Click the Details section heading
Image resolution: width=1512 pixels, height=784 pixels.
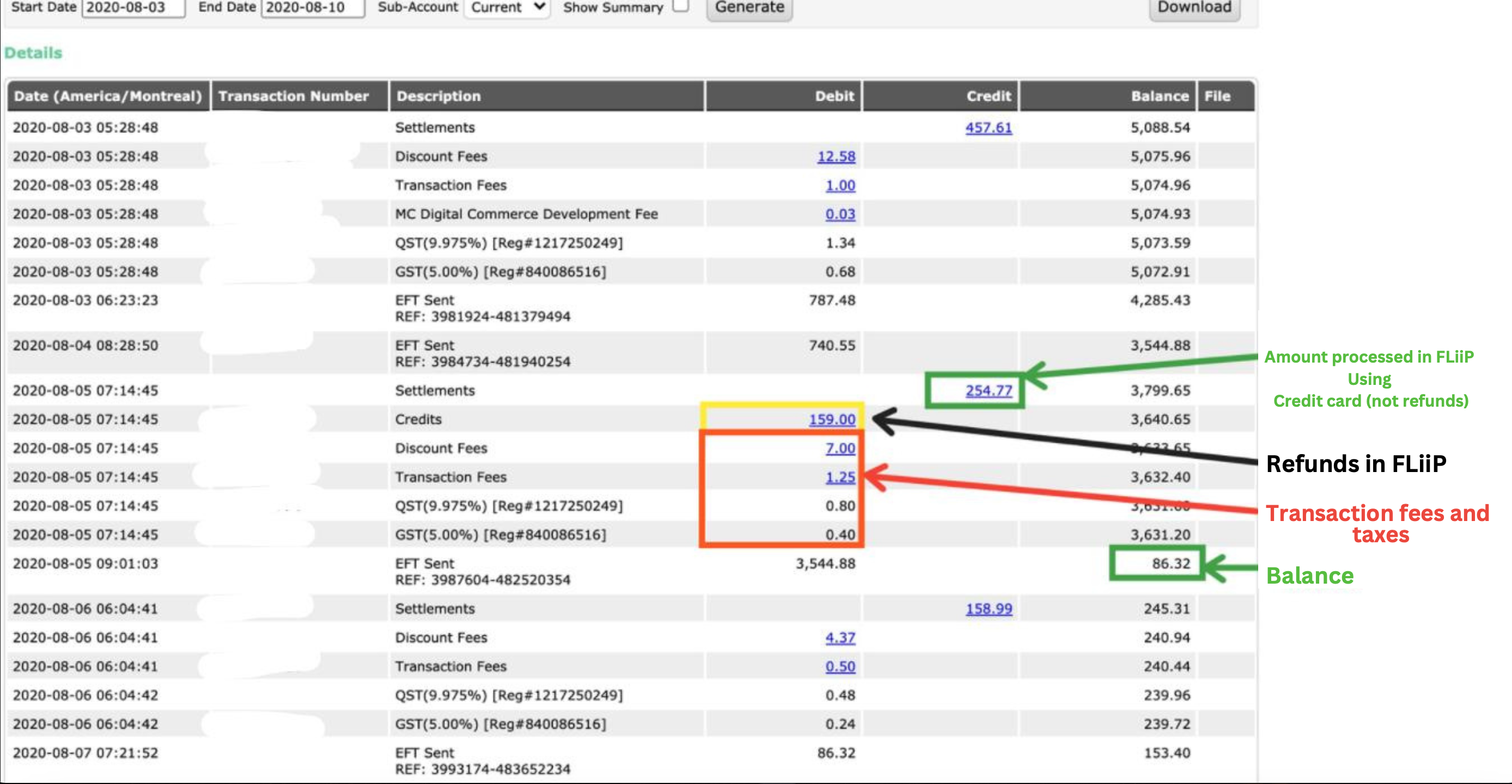pyautogui.click(x=33, y=53)
